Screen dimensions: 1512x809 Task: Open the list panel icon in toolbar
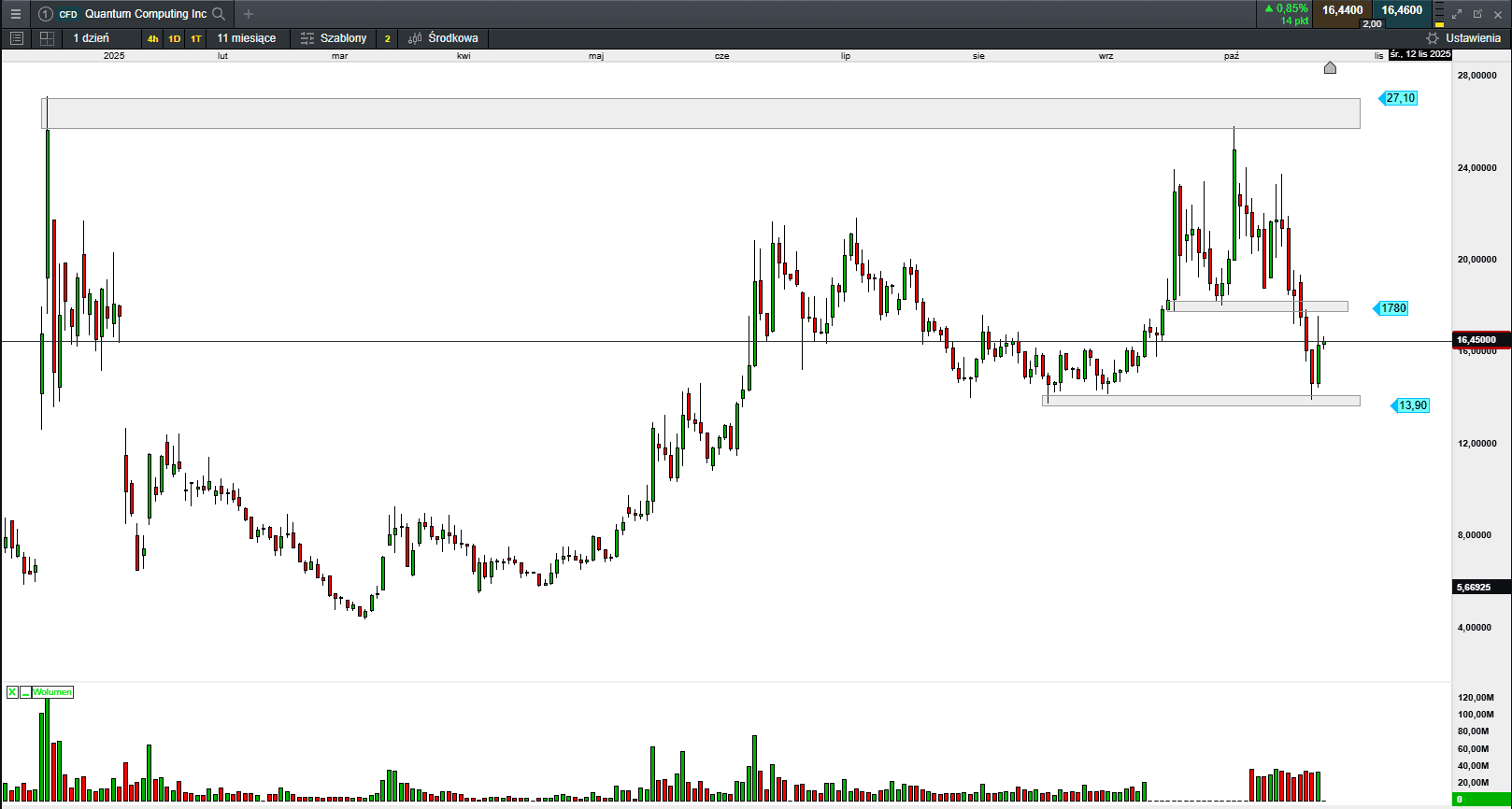16,38
